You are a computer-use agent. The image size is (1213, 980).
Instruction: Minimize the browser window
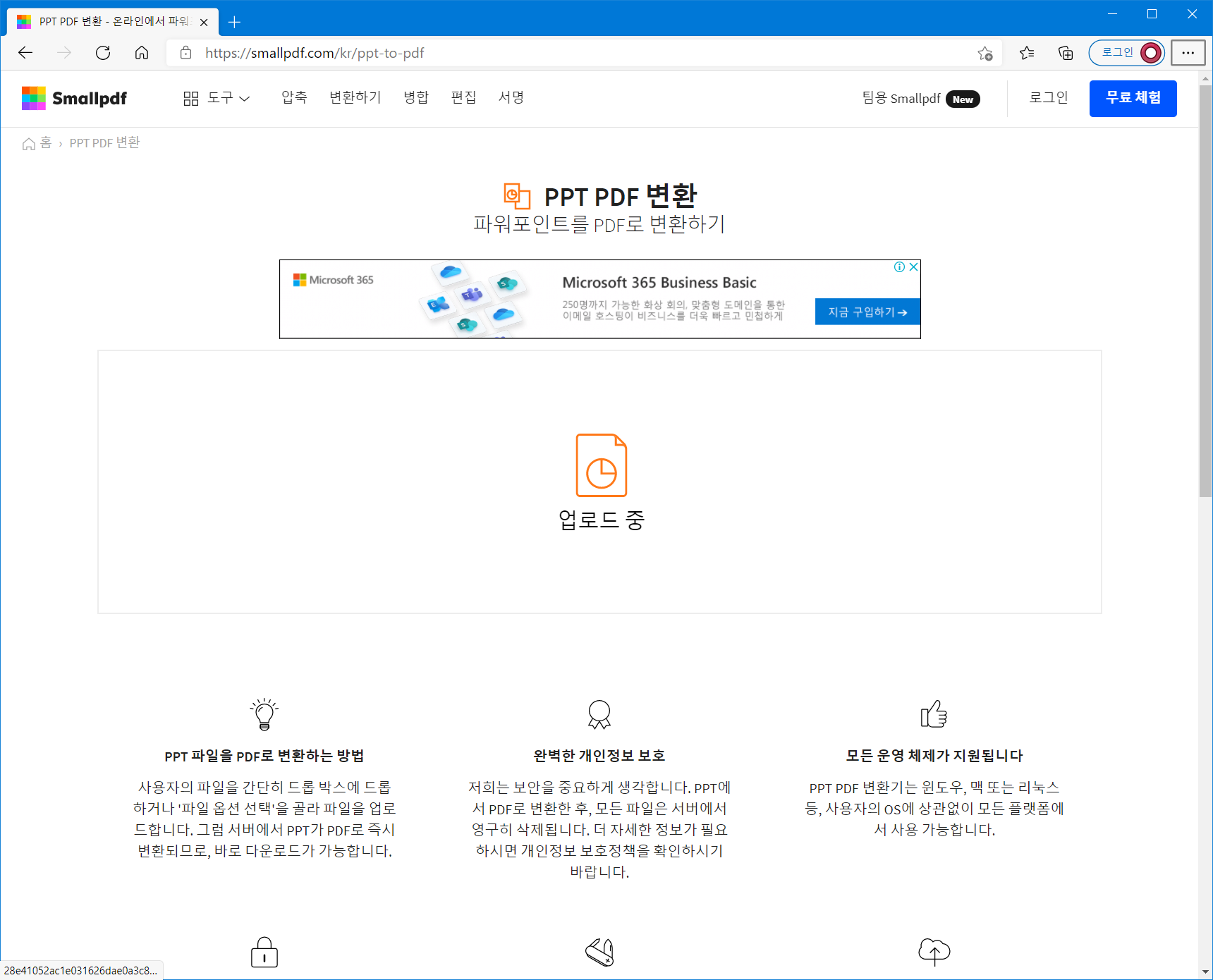(1112, 14)
